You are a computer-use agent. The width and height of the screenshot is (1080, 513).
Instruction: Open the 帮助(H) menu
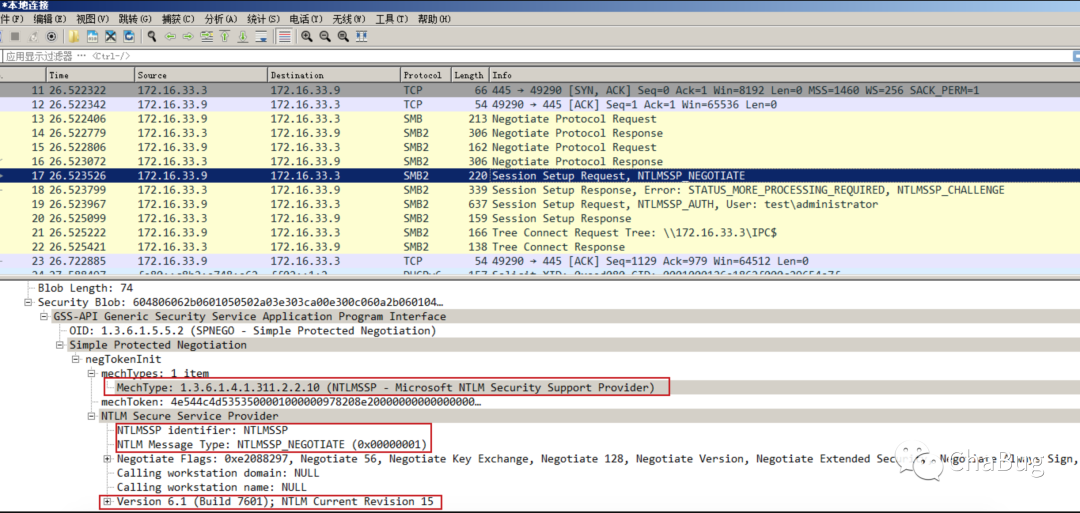[435, 19]
